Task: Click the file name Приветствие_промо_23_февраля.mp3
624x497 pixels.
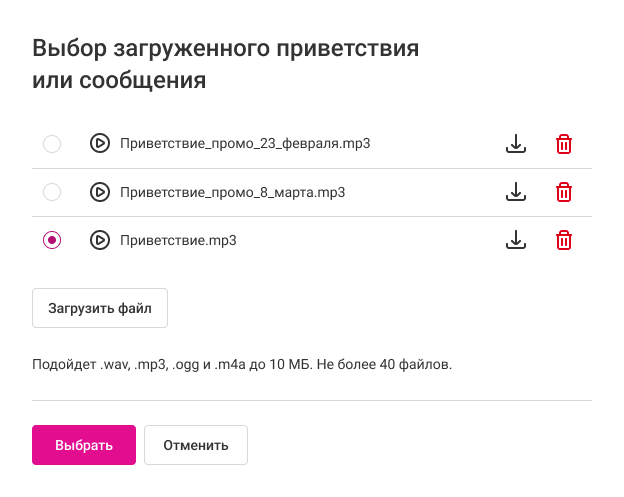Action: point(245,144)
